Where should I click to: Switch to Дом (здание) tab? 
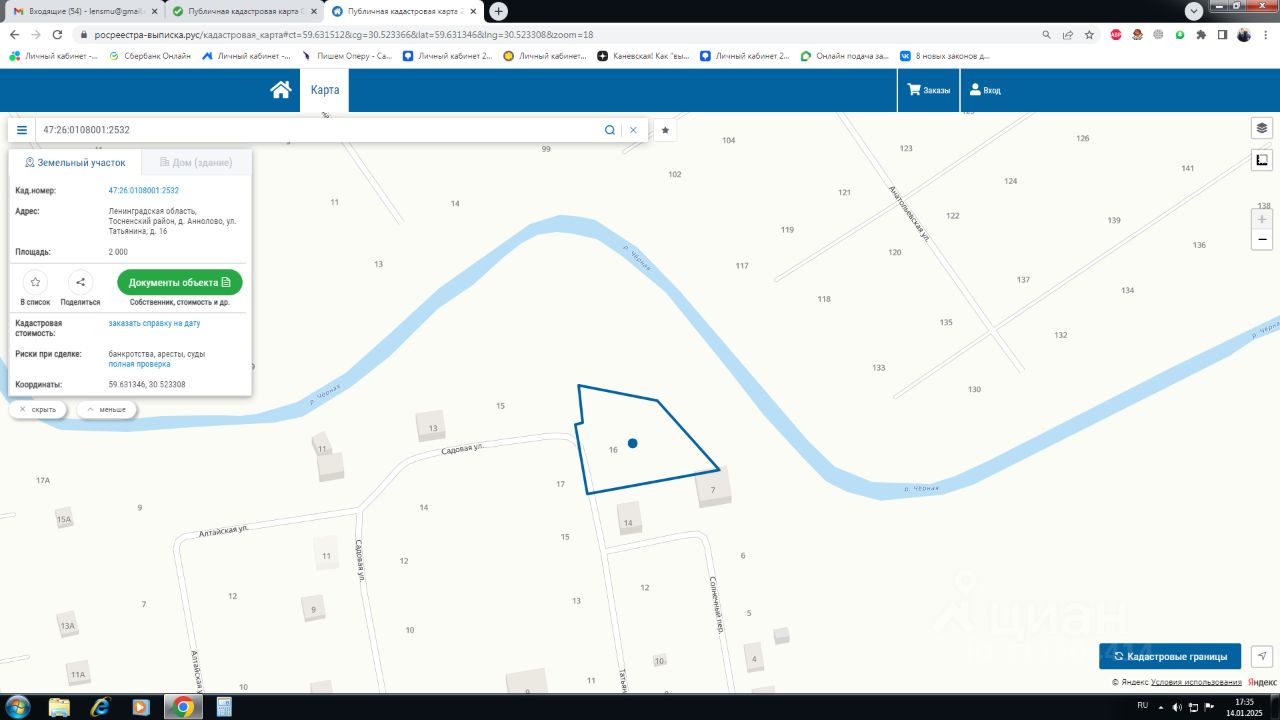tap(196, 162)
